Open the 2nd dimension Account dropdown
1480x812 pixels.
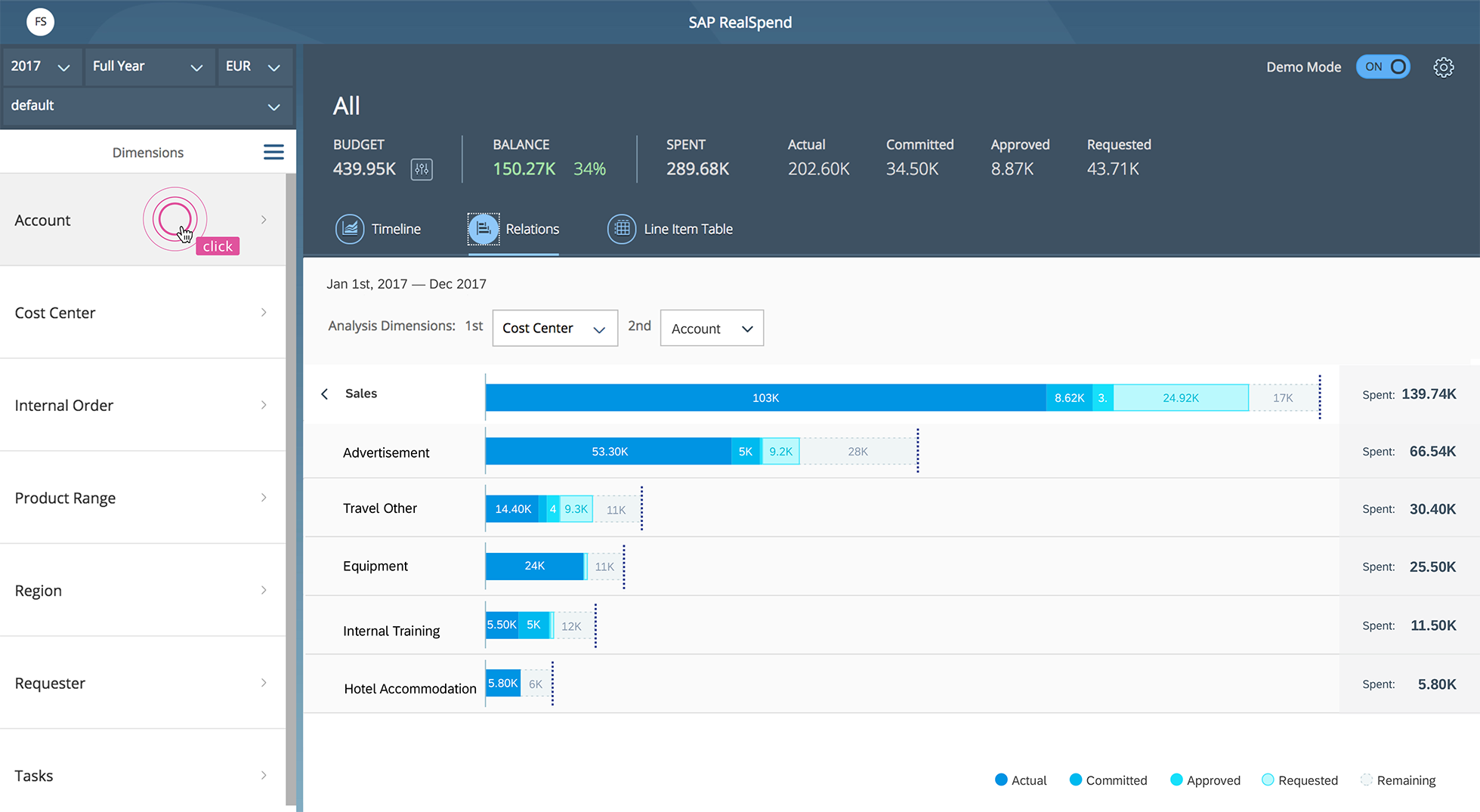coord(712,328)
